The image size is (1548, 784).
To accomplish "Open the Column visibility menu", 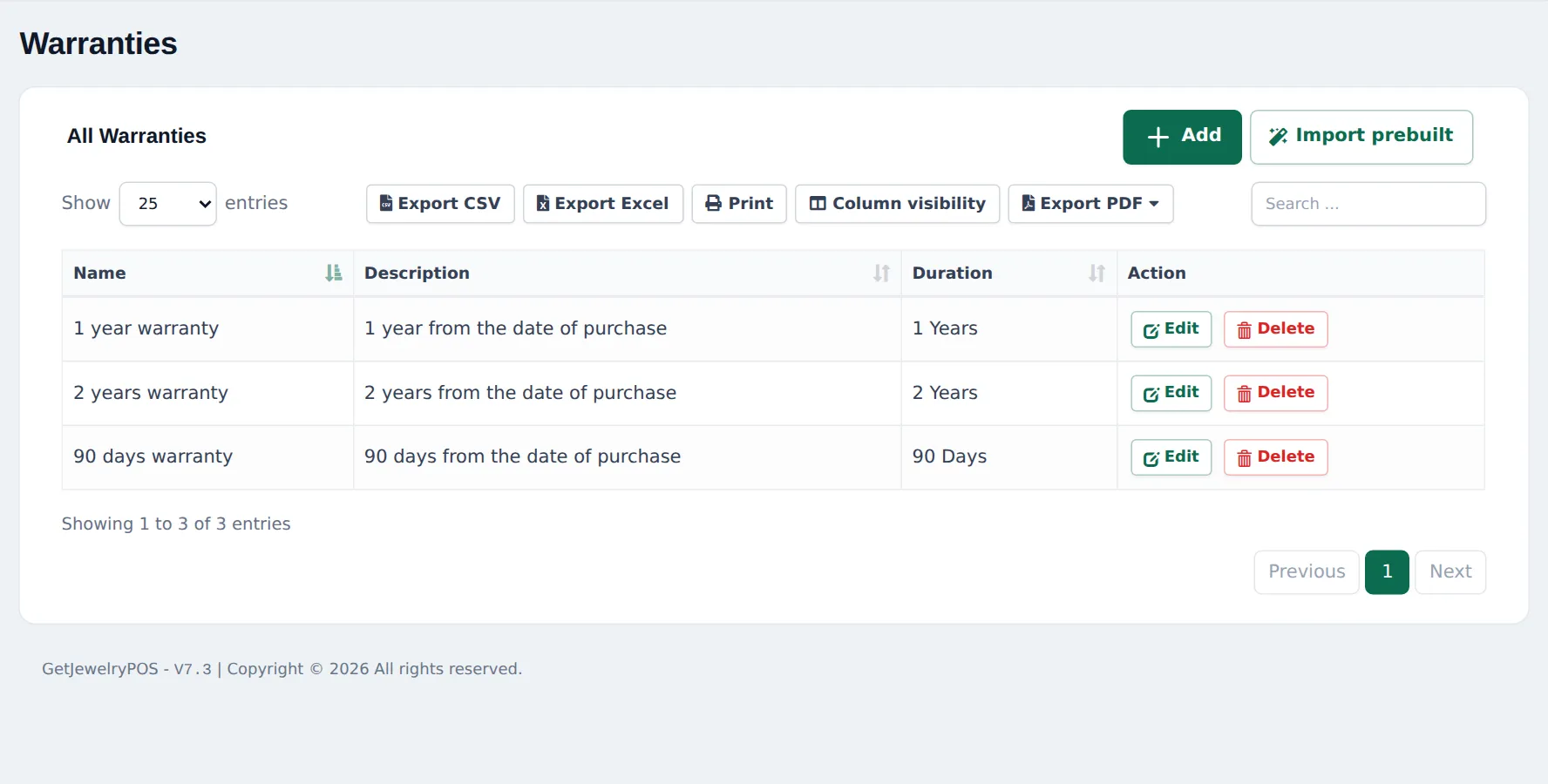I will point(897,204).
